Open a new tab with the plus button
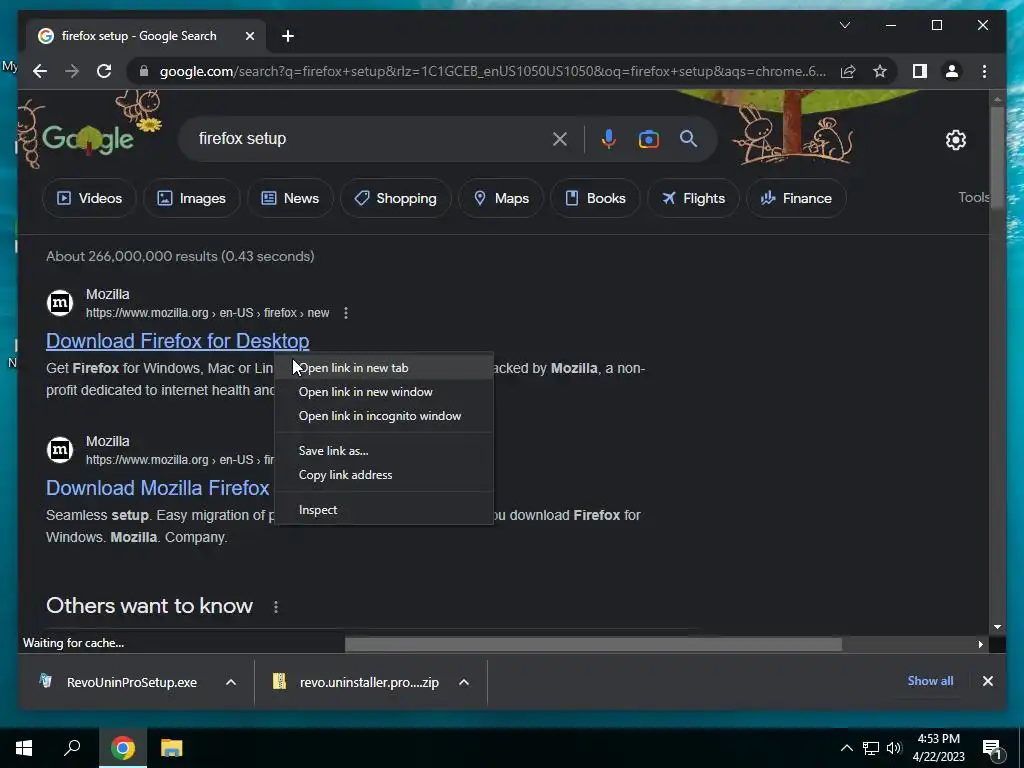This screenshot has height=768, width=1024. (288, 36)
